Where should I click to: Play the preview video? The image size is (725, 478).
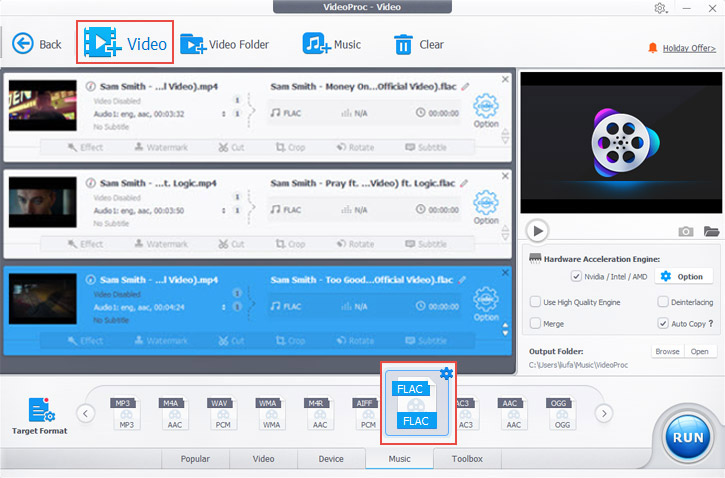(x=537, y=231)
